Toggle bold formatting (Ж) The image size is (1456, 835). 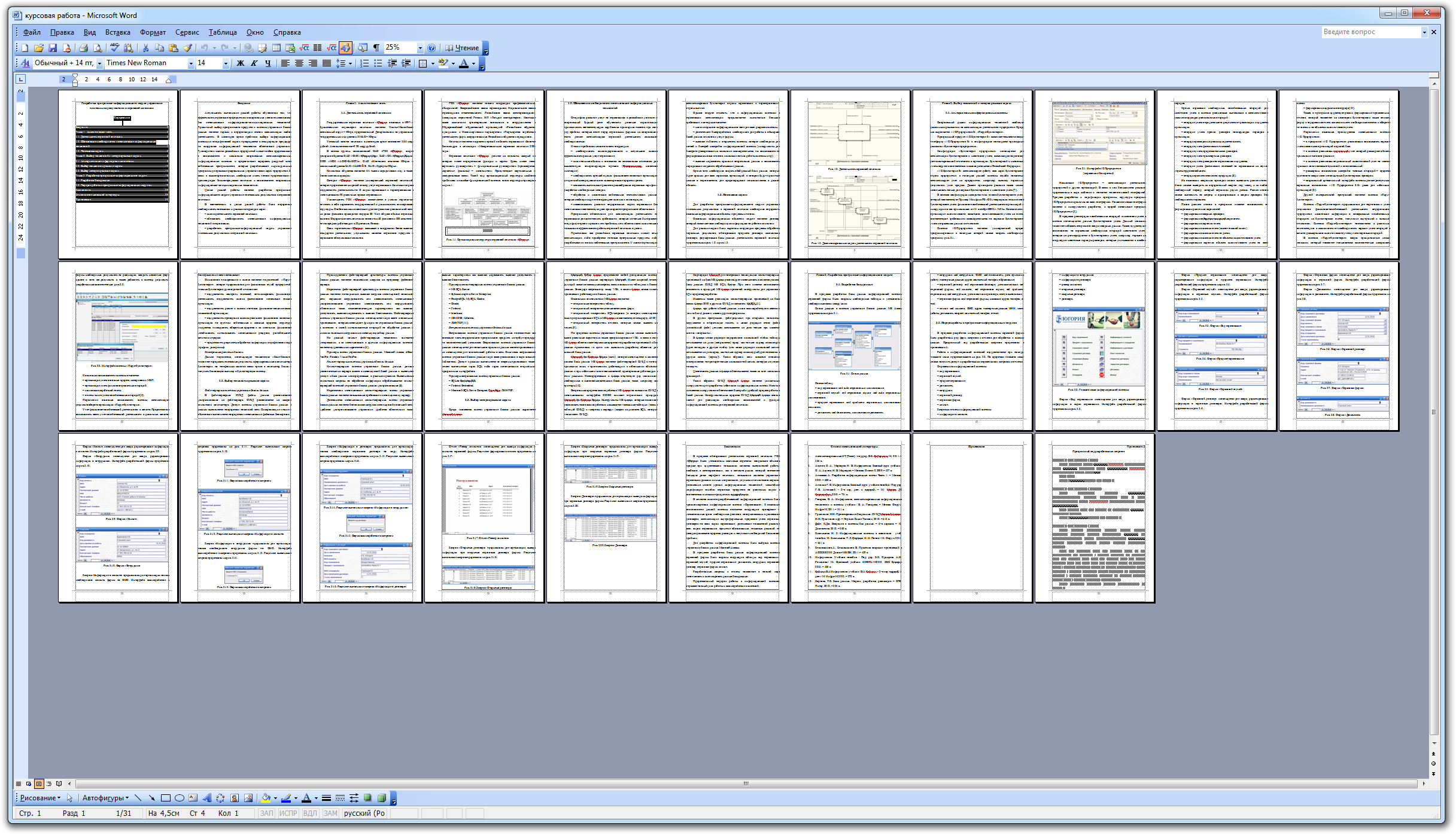coord(241,63)
